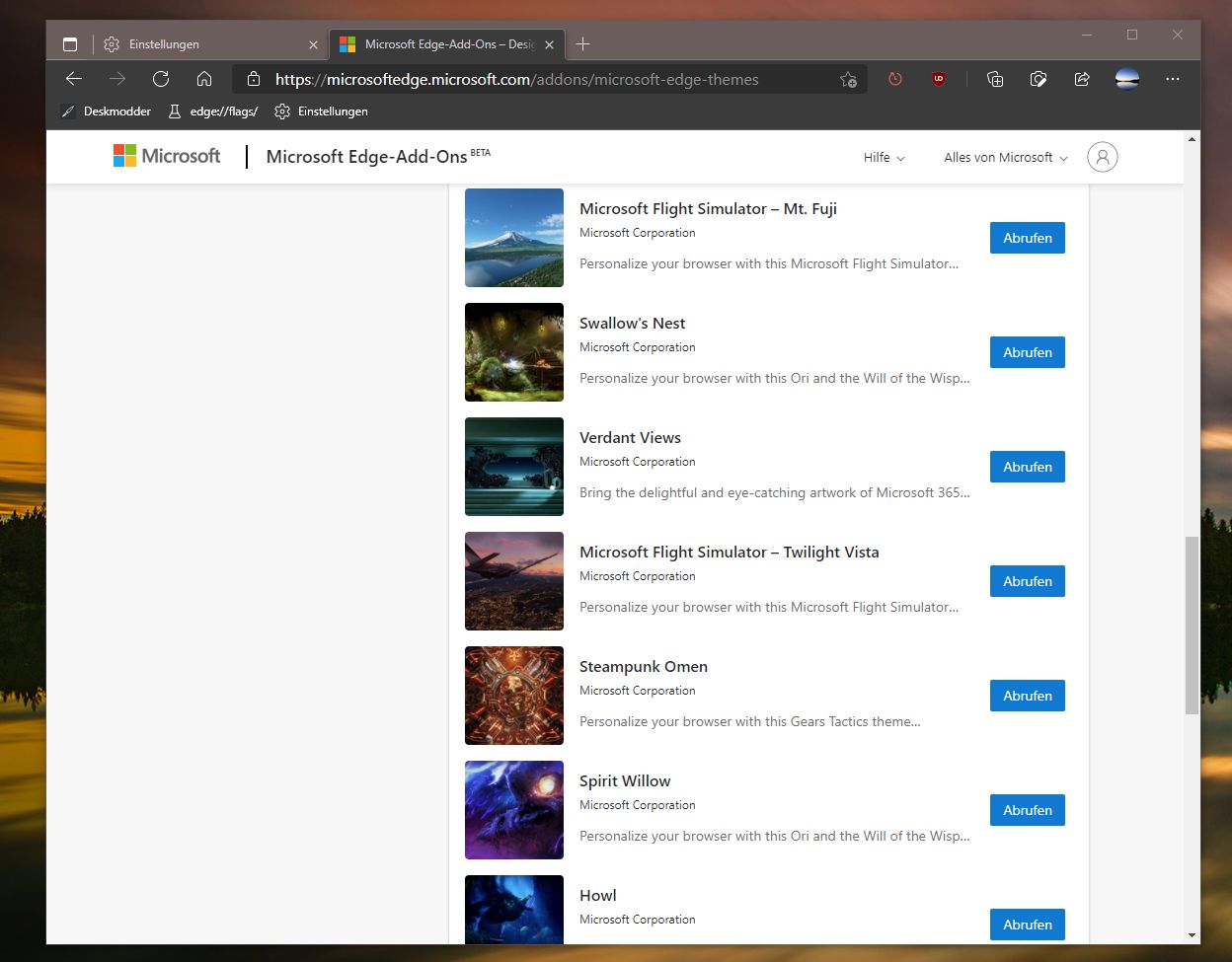This screenshot has width=1232, height=962.
Task: Click the Spirit Willow theme thumbnail
Action: [x=514, y=810]
